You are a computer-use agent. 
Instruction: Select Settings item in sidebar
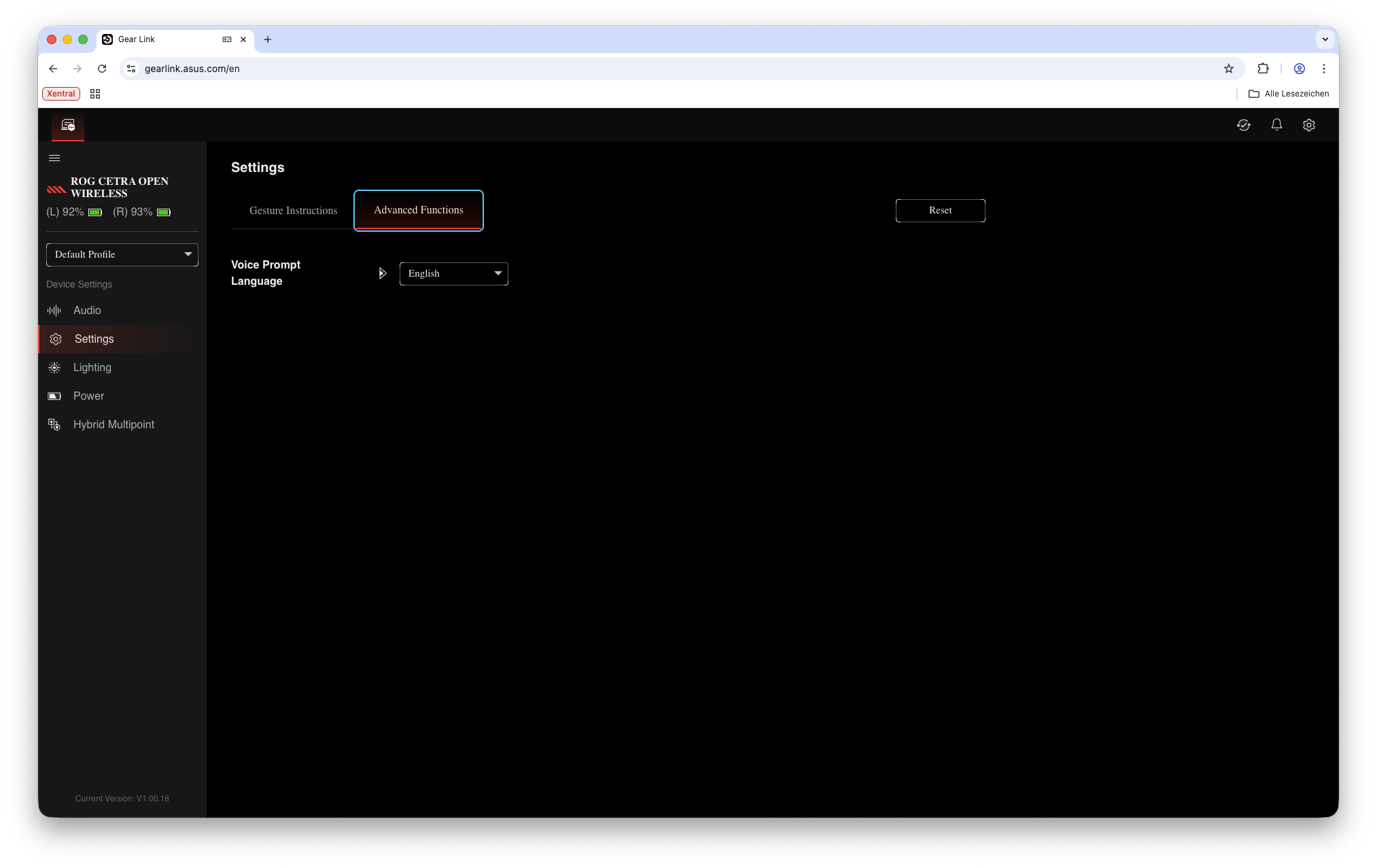pyautogui.click(x=94, y=339)
